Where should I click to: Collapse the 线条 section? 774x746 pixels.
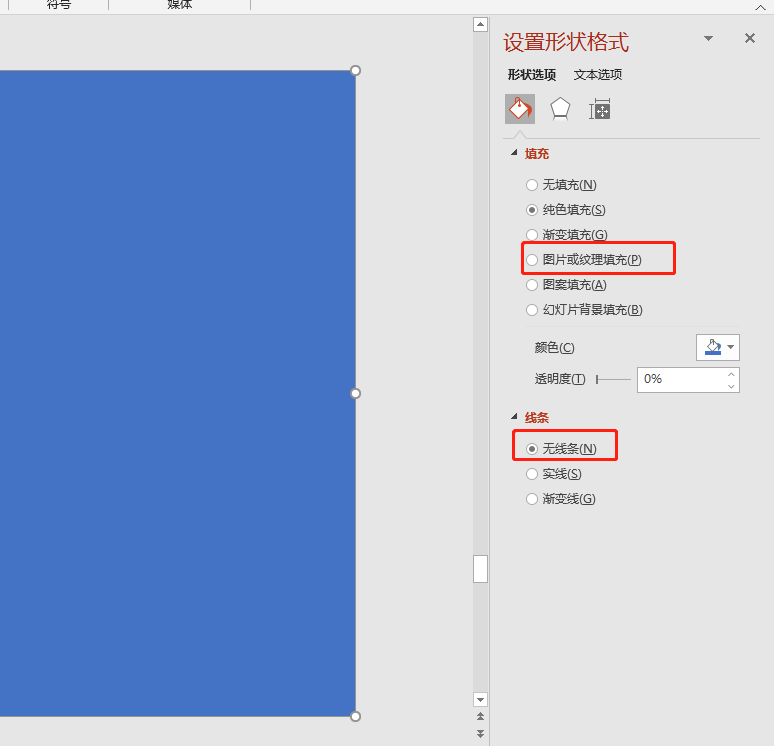tap(514, 417)
